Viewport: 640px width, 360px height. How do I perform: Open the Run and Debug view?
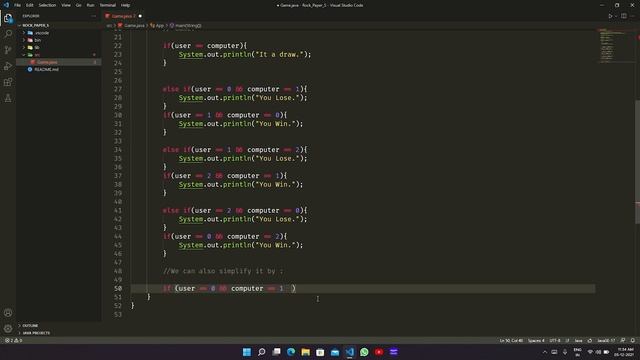click(8, 66)
